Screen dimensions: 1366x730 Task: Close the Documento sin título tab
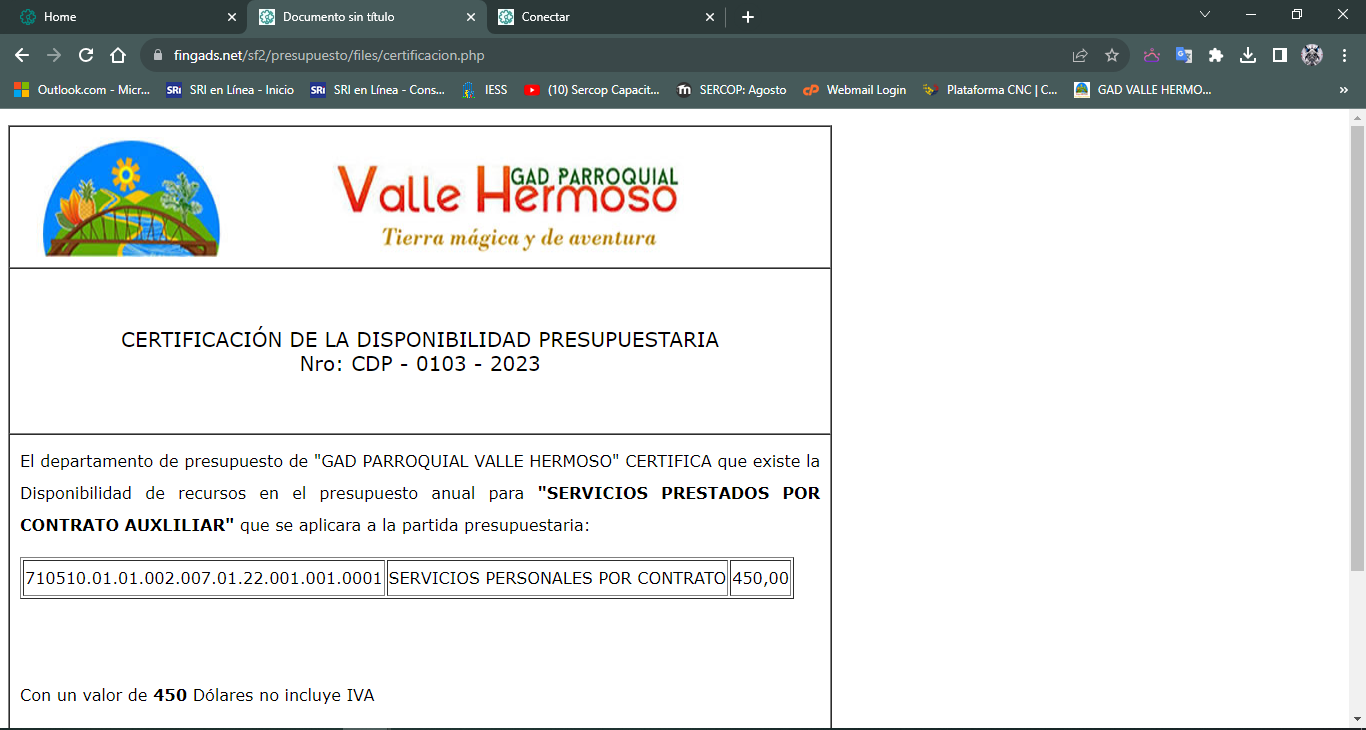(x=471, y=17)
